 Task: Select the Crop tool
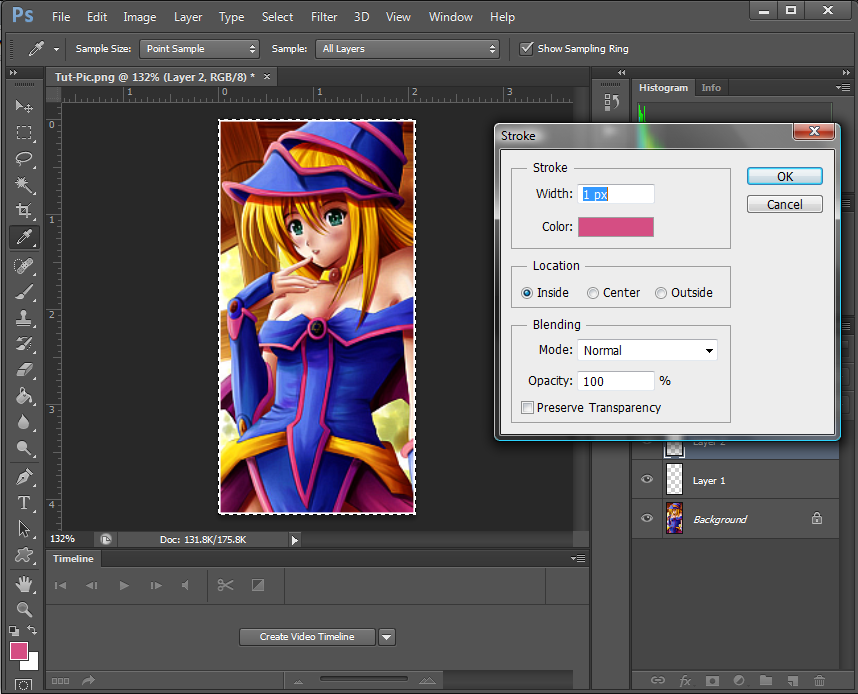tap(24, 211)
